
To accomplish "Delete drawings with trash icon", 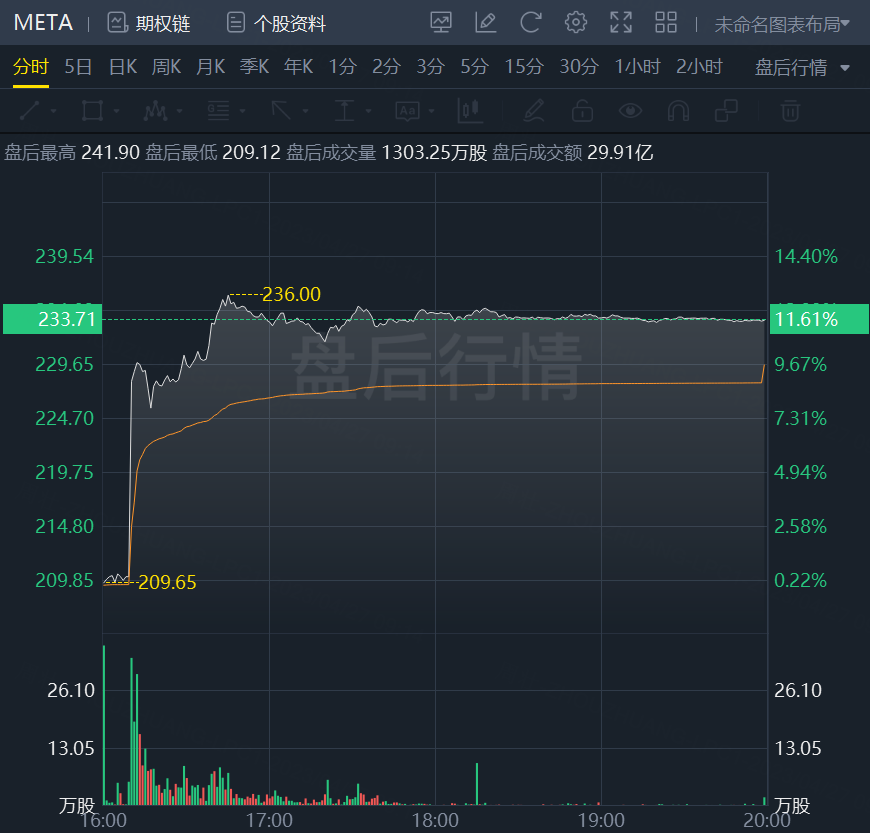I will (790, 111).
